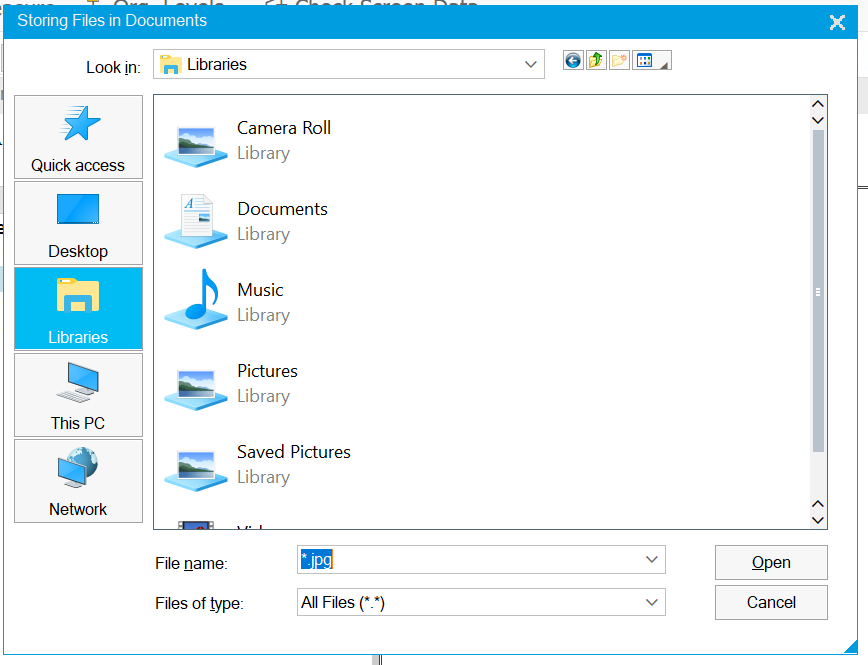The width and height of the screenshot is (868, 665).
Task: Click the Libraries folder icon in Look in box
Action: pos(170,65)
